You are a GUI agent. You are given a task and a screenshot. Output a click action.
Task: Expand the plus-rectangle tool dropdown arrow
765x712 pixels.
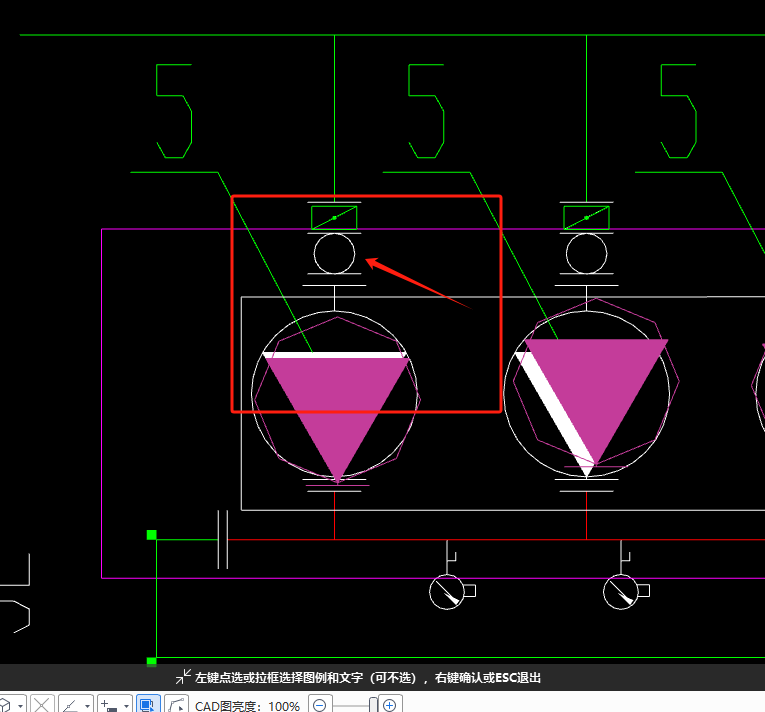(x=126, y=706)
